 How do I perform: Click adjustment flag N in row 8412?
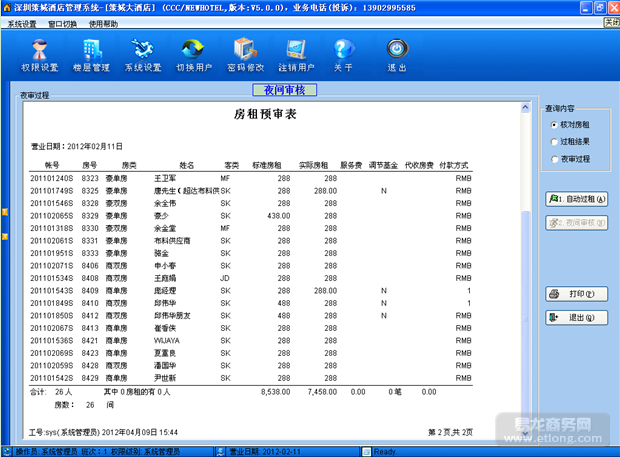pos(384,315)
